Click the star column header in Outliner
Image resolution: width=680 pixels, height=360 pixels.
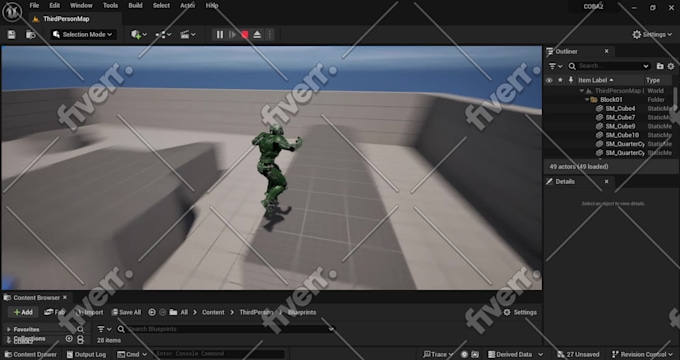tap(560, 80)
